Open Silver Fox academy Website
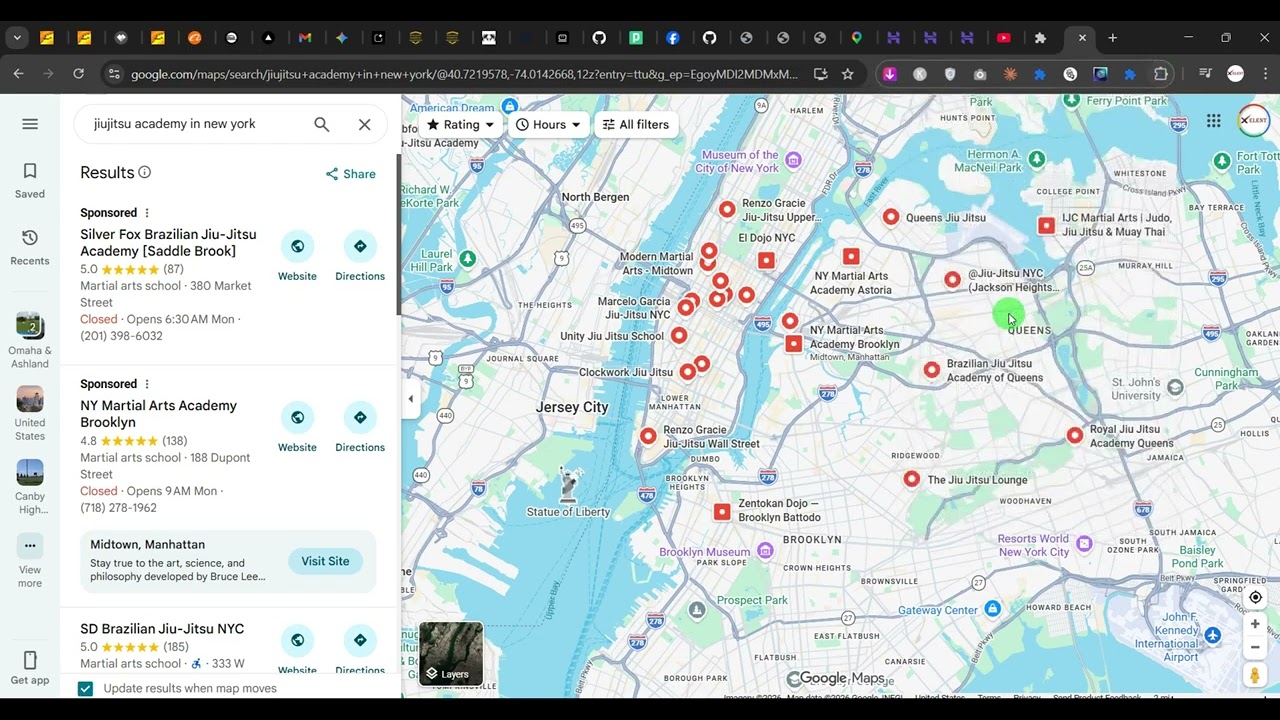The image size is (1280, 720). click(x=297, y=257)
